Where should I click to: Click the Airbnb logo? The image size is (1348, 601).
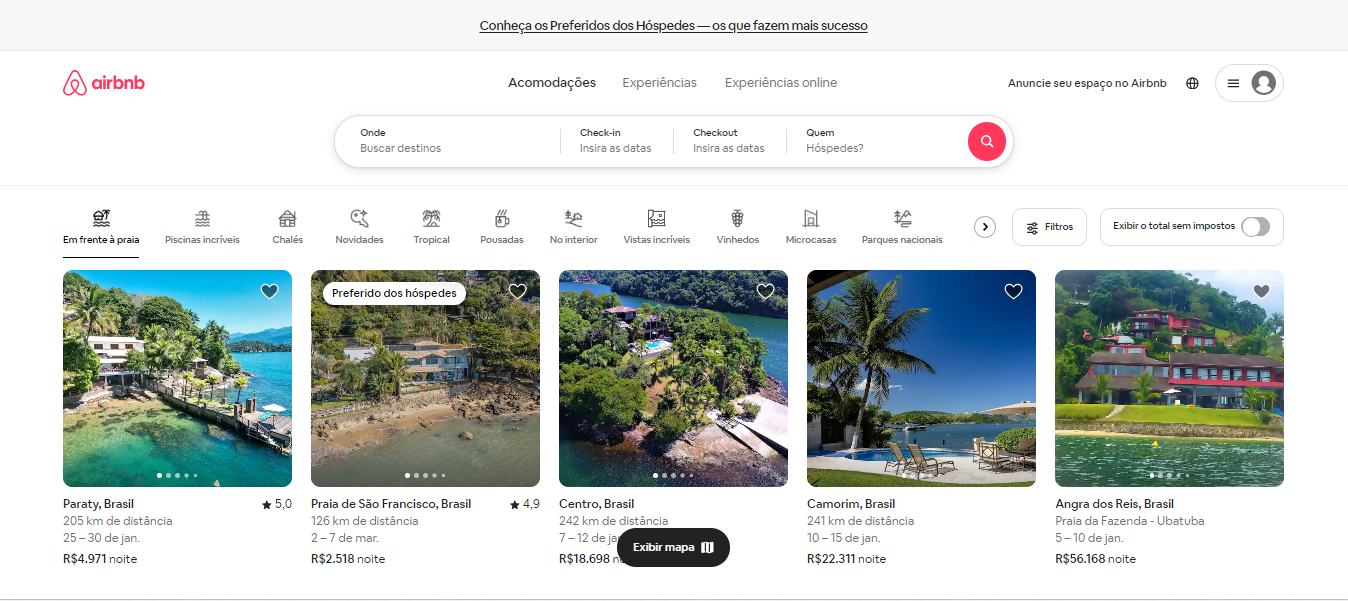pyautogui.click(x=104, y=83)
